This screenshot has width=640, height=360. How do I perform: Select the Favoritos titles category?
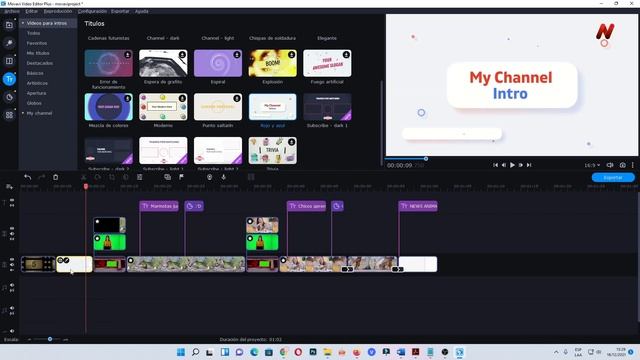(x=37, y=43)
